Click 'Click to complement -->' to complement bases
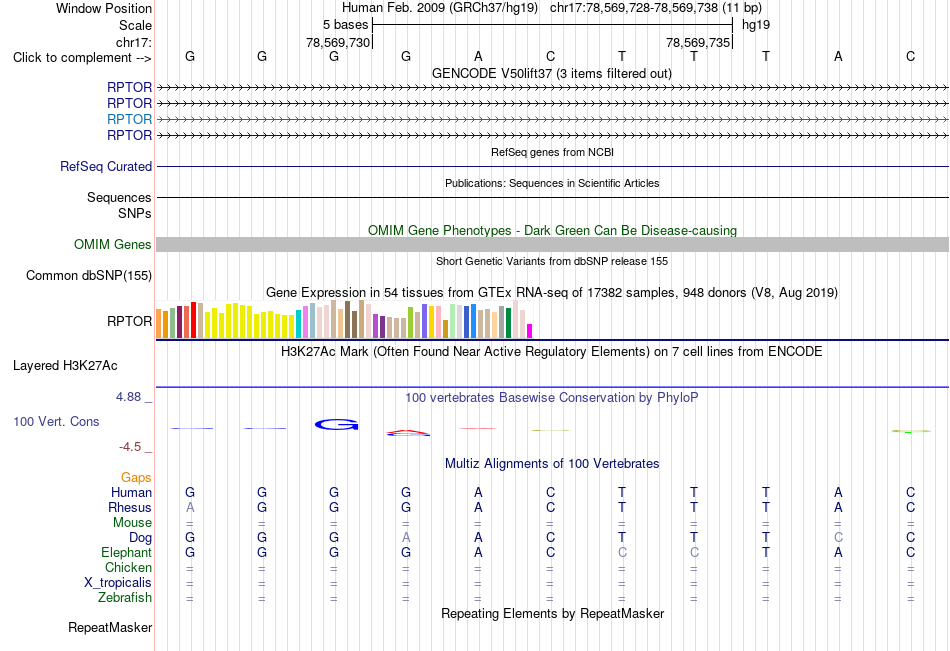950x651 pixels. click(82, 58)
